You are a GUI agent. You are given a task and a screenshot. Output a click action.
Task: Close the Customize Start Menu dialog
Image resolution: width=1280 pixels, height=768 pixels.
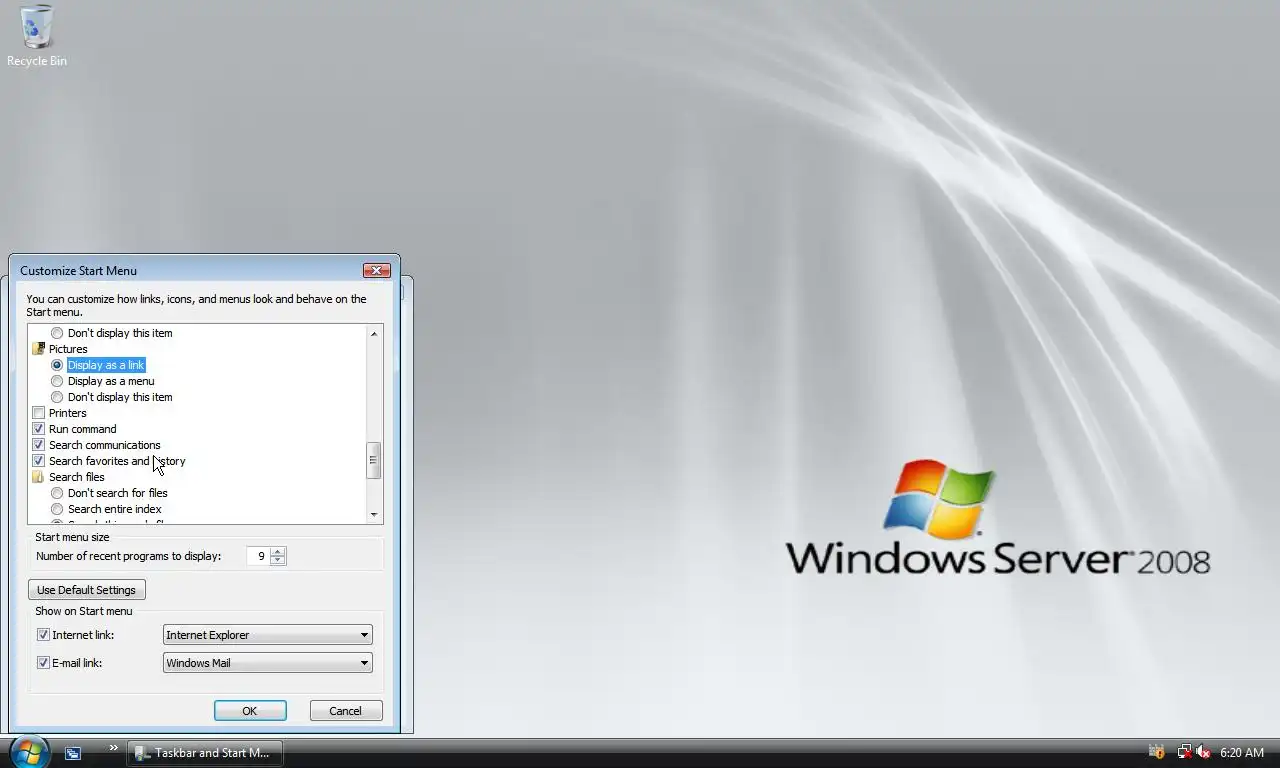coord(376,270)
